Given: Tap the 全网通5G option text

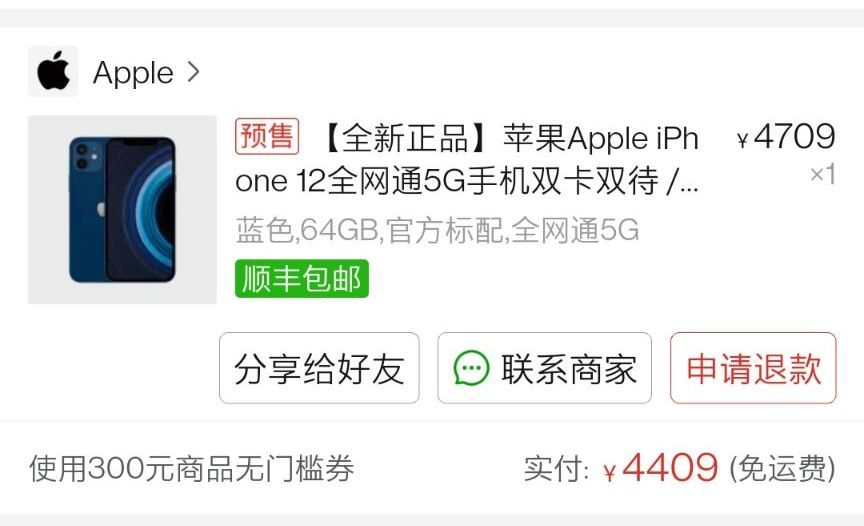Looking at the screenshot, I should point(575,230).
